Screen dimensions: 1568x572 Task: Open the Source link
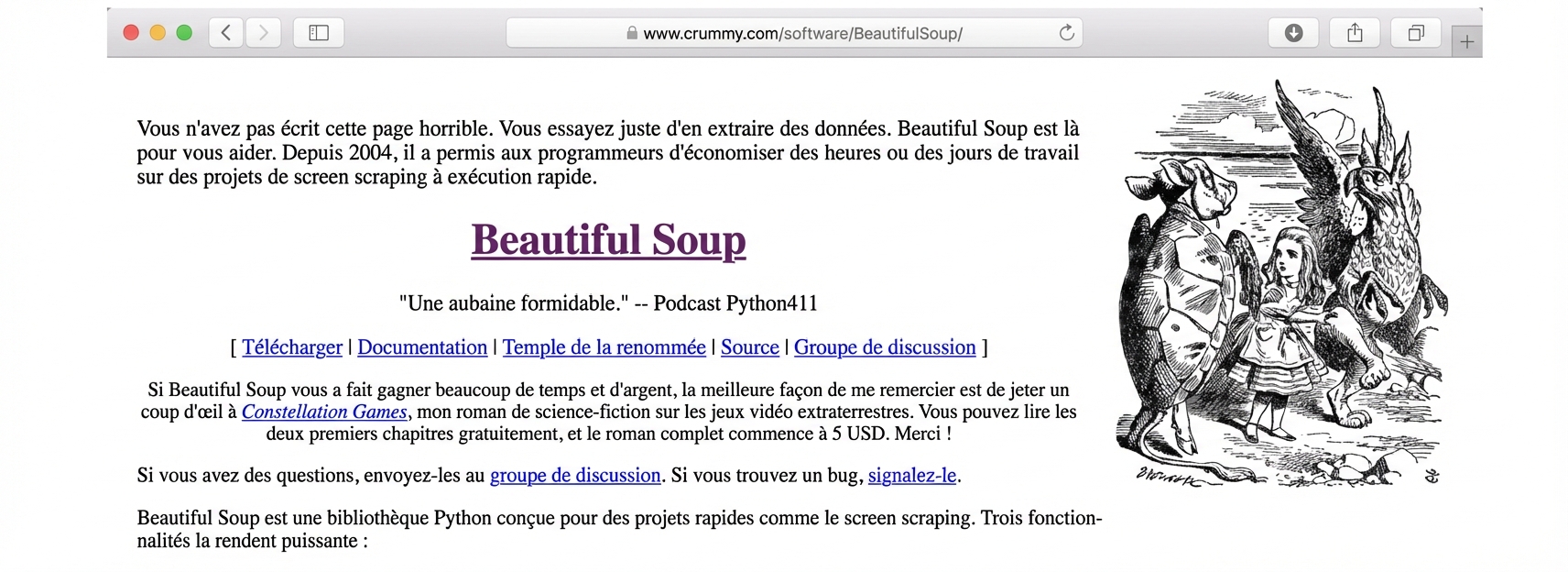(750, 347)
